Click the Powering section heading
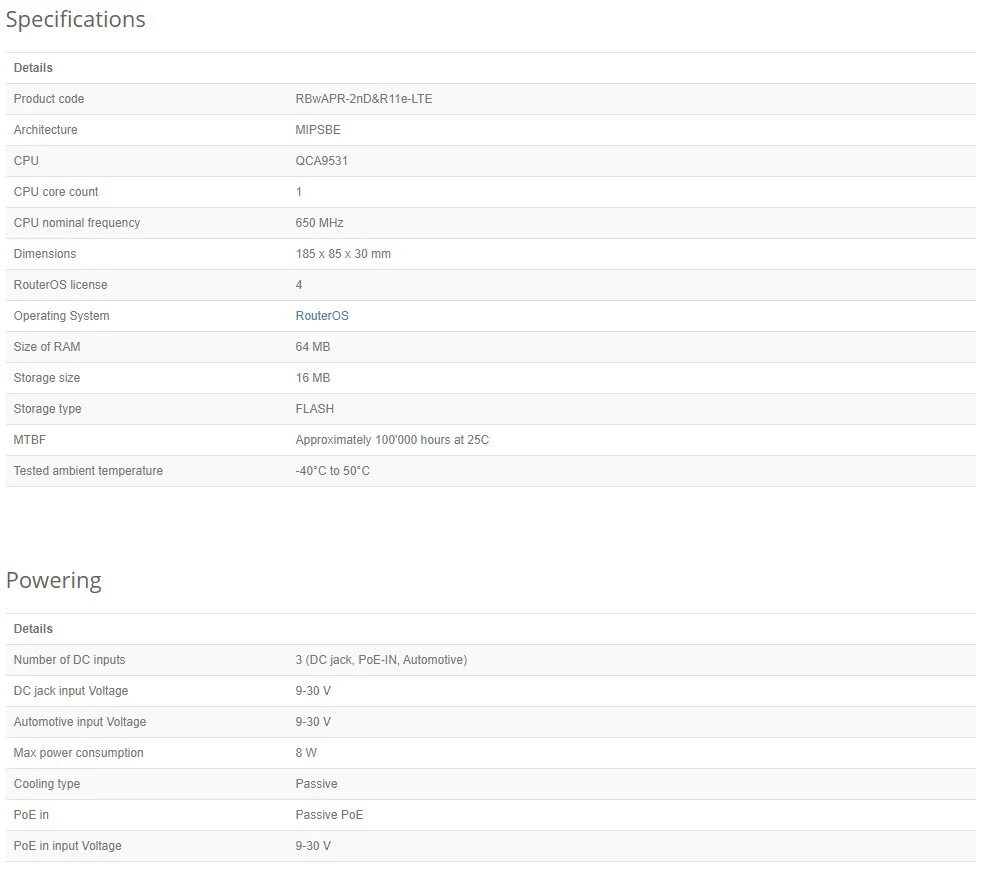The width and height of the screenshot is (988, 884). pyautogui.click(x=54, y=581)
